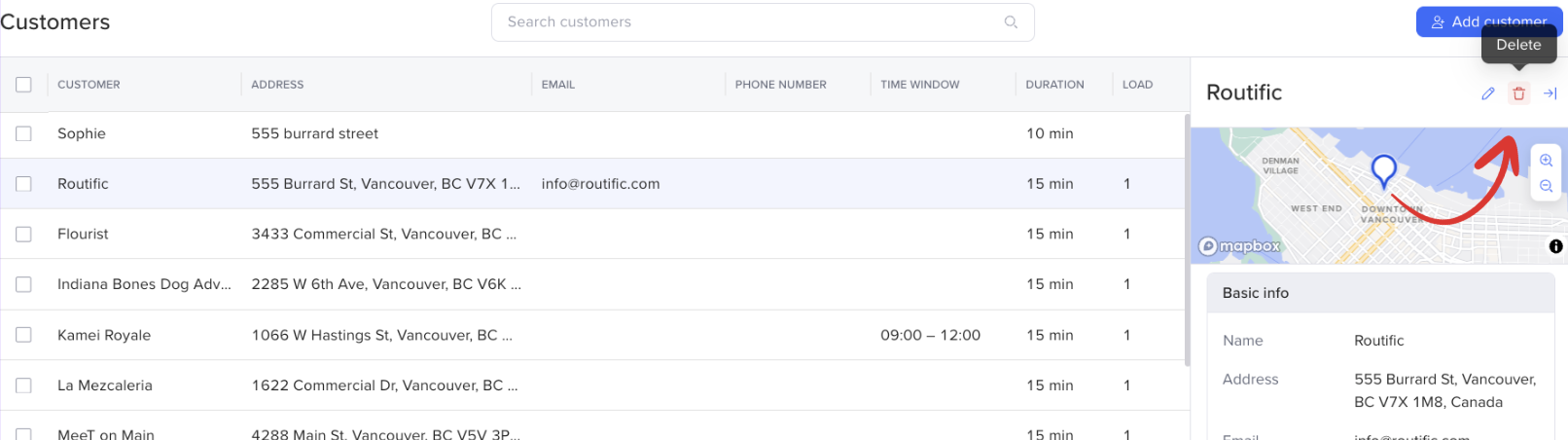Screen dimensions: 1568x440
Task: Sort by the Customer column header
Action: click(x=89, y=85)
